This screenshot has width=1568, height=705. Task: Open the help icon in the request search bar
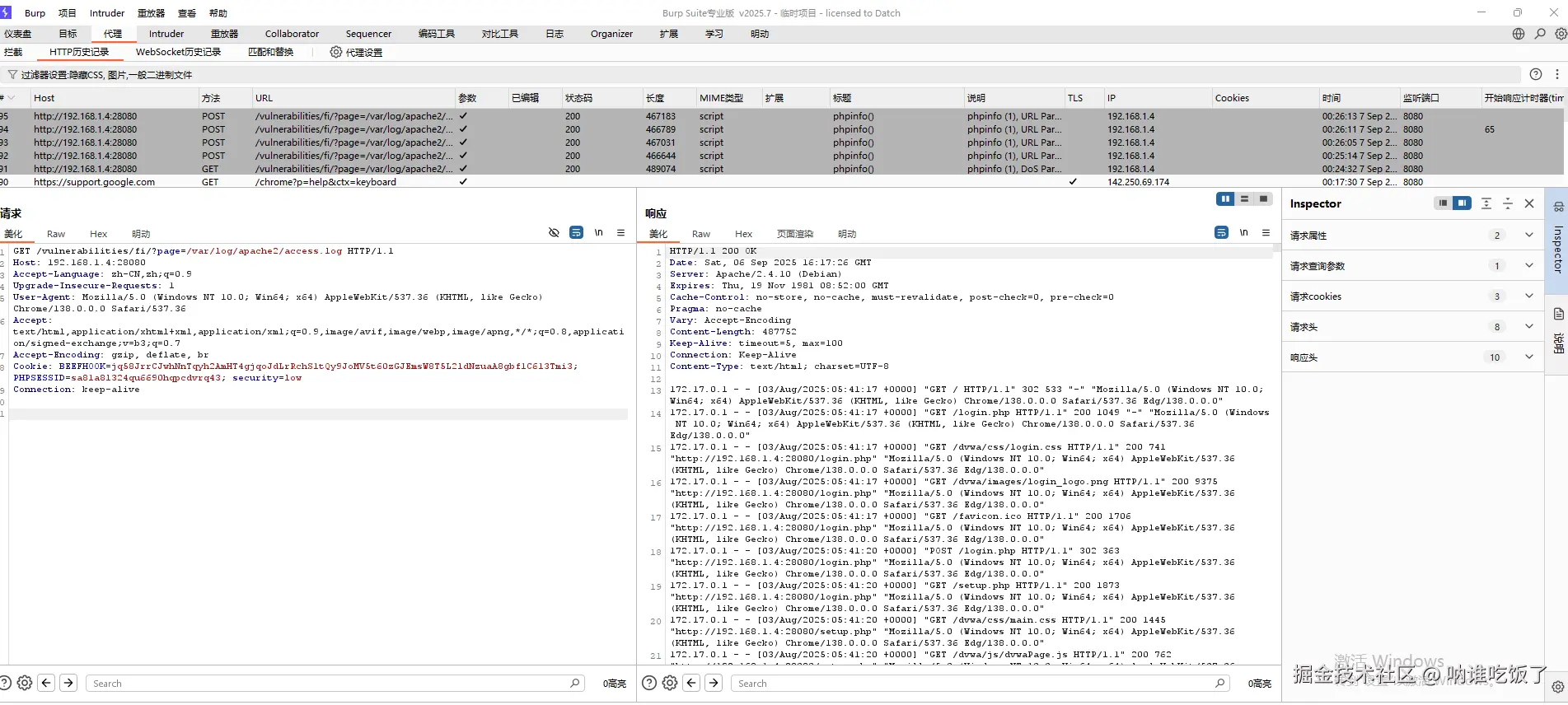[4, 683]
